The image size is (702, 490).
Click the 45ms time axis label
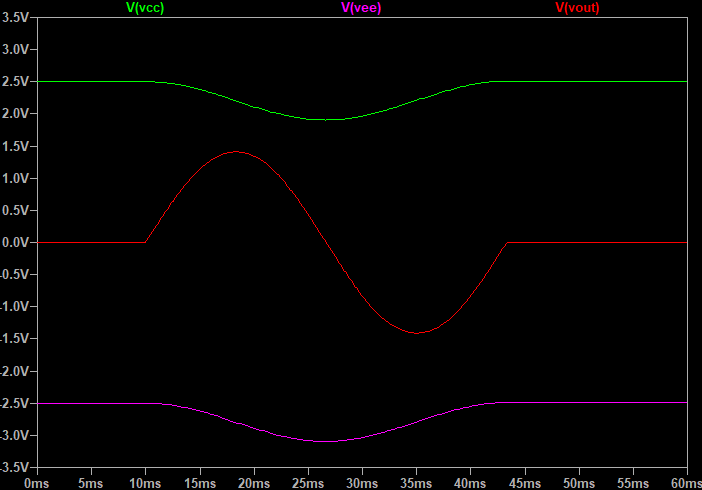pyautogui.click(x=525, y=482)
